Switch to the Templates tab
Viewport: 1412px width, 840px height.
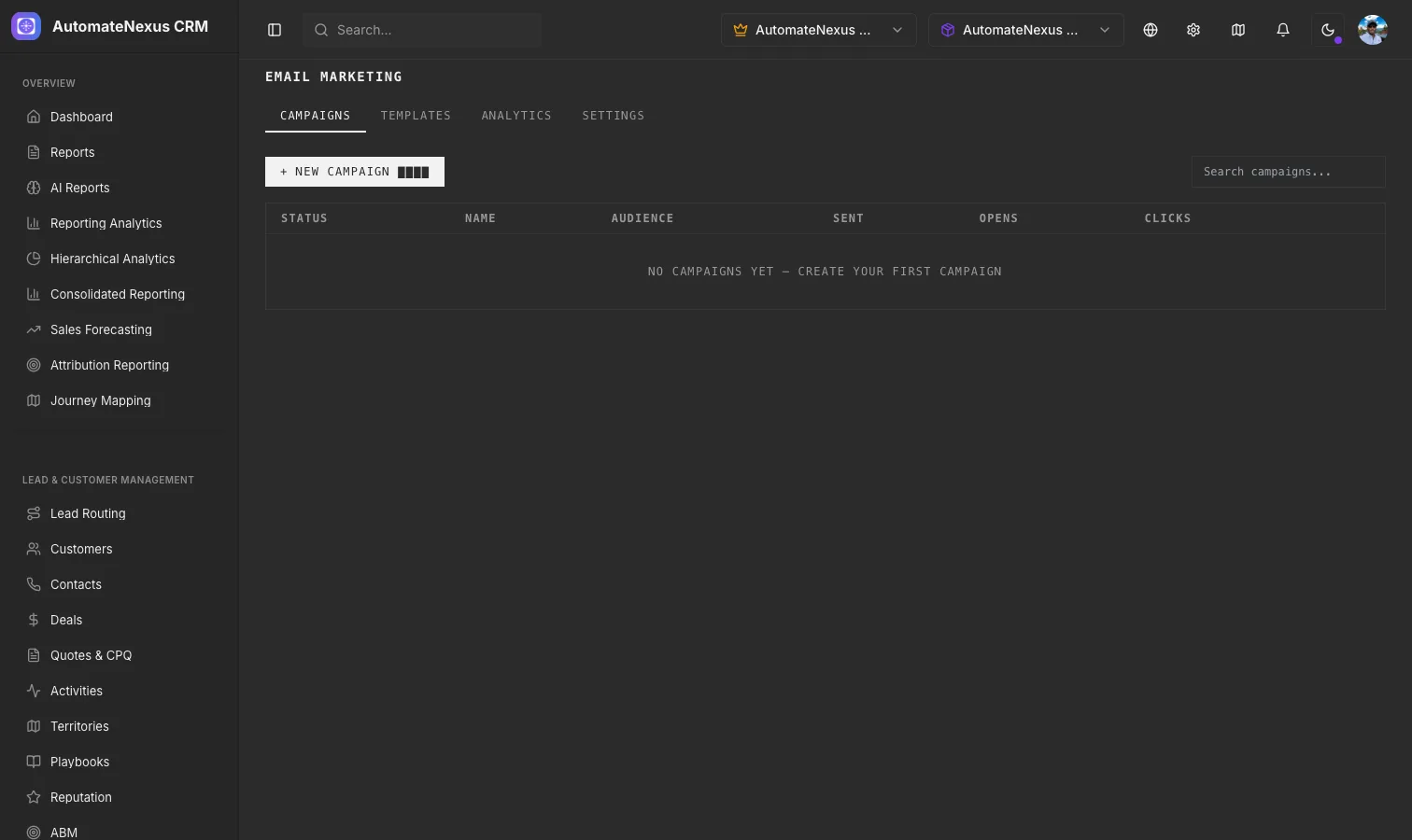click(416, 116)
